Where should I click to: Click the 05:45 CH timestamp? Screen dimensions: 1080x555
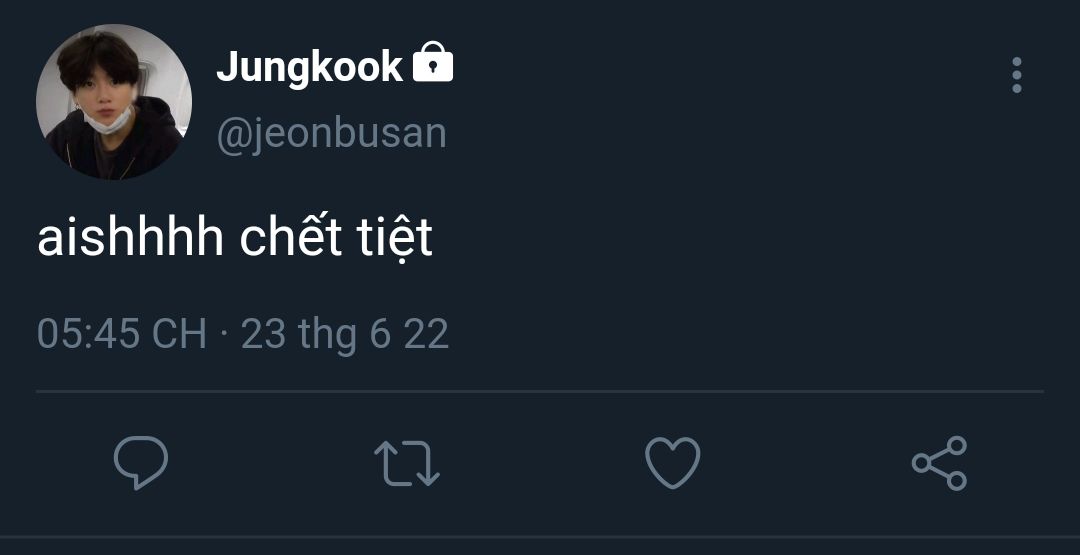click(x=121, y=334)
